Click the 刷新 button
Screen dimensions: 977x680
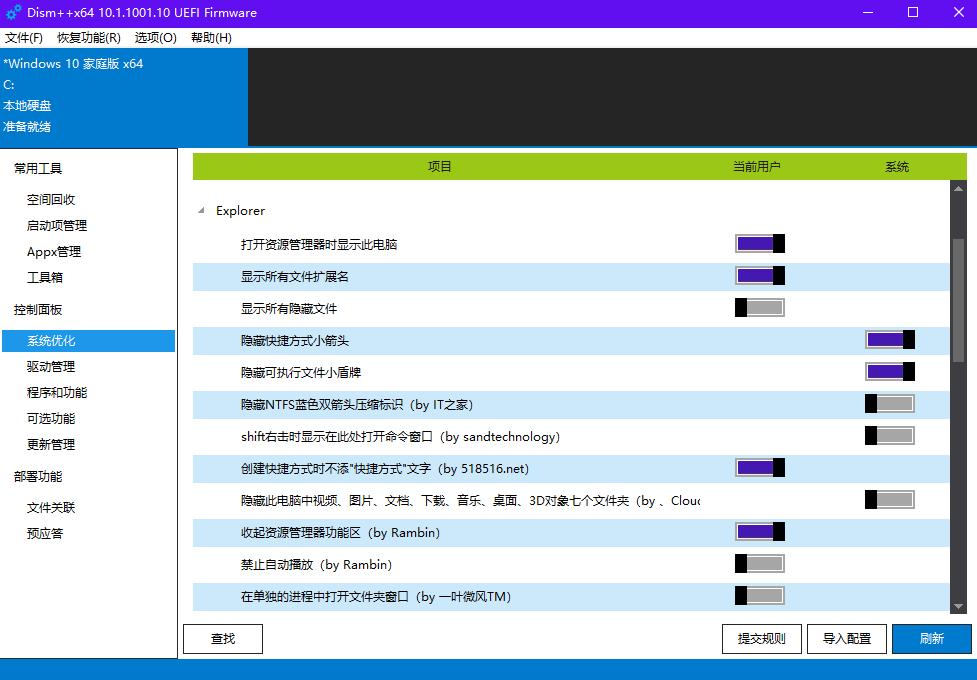(x=932, y=639)
